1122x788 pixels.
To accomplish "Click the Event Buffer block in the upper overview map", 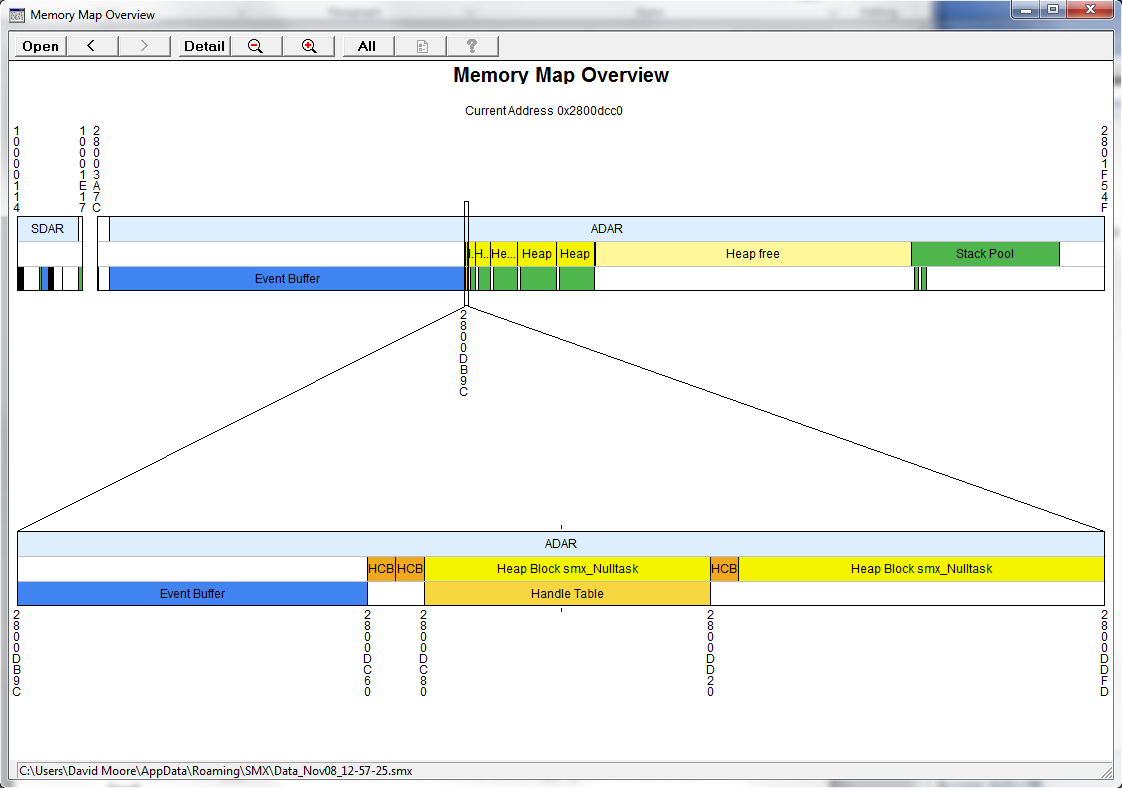I will click(x=287, y=279).
